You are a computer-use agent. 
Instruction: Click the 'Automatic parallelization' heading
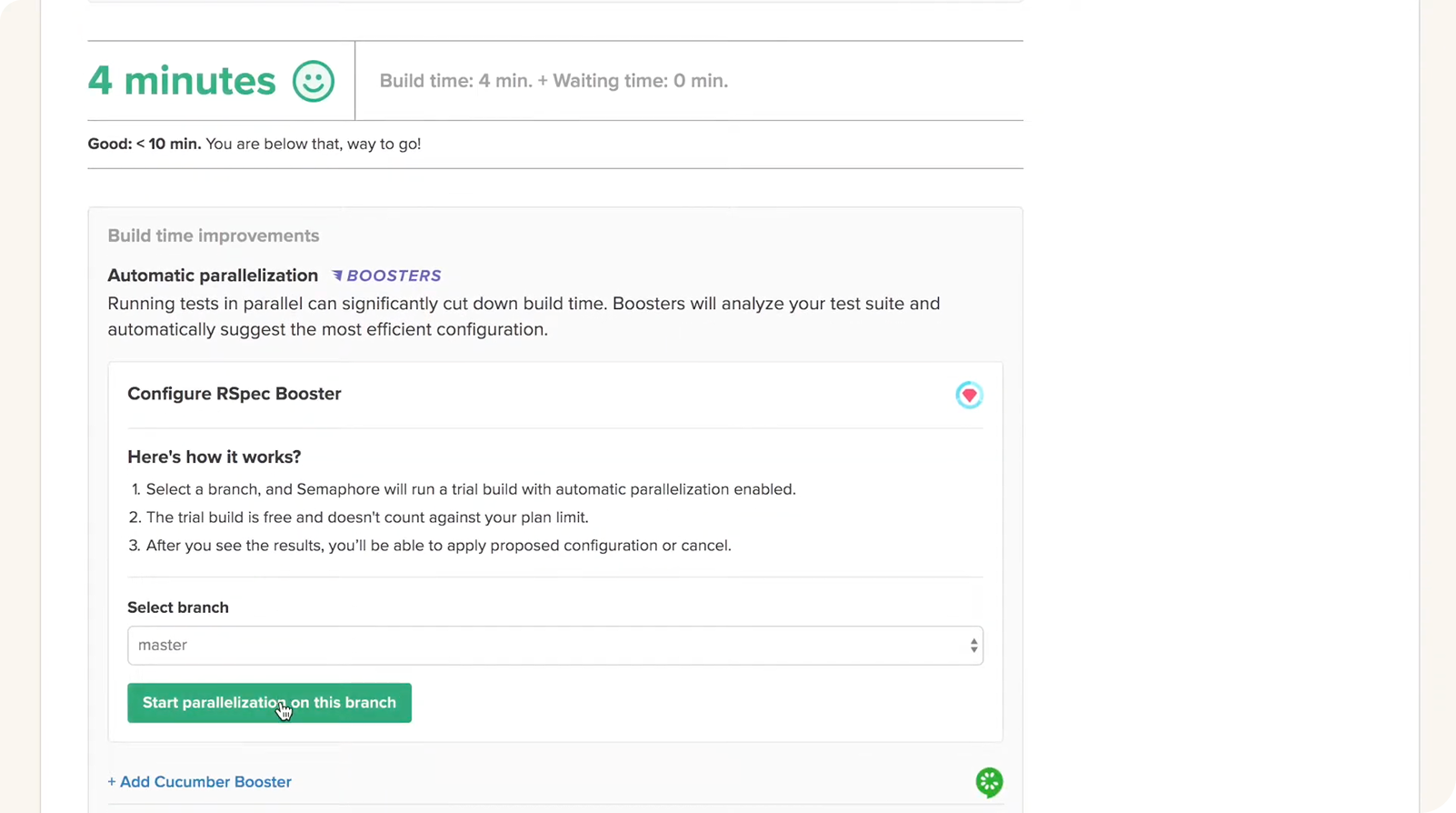pos(213,276)
